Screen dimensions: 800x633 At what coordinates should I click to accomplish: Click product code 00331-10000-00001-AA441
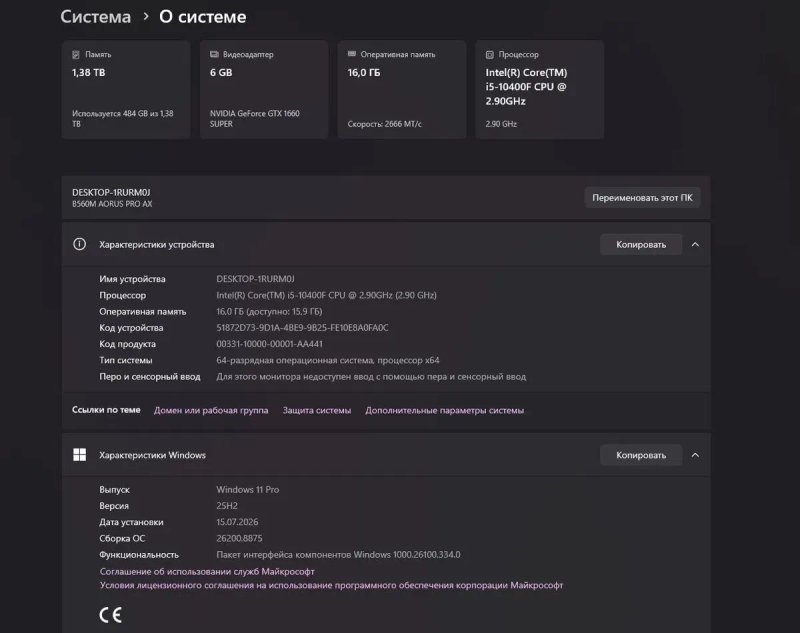tap(269, 344)
